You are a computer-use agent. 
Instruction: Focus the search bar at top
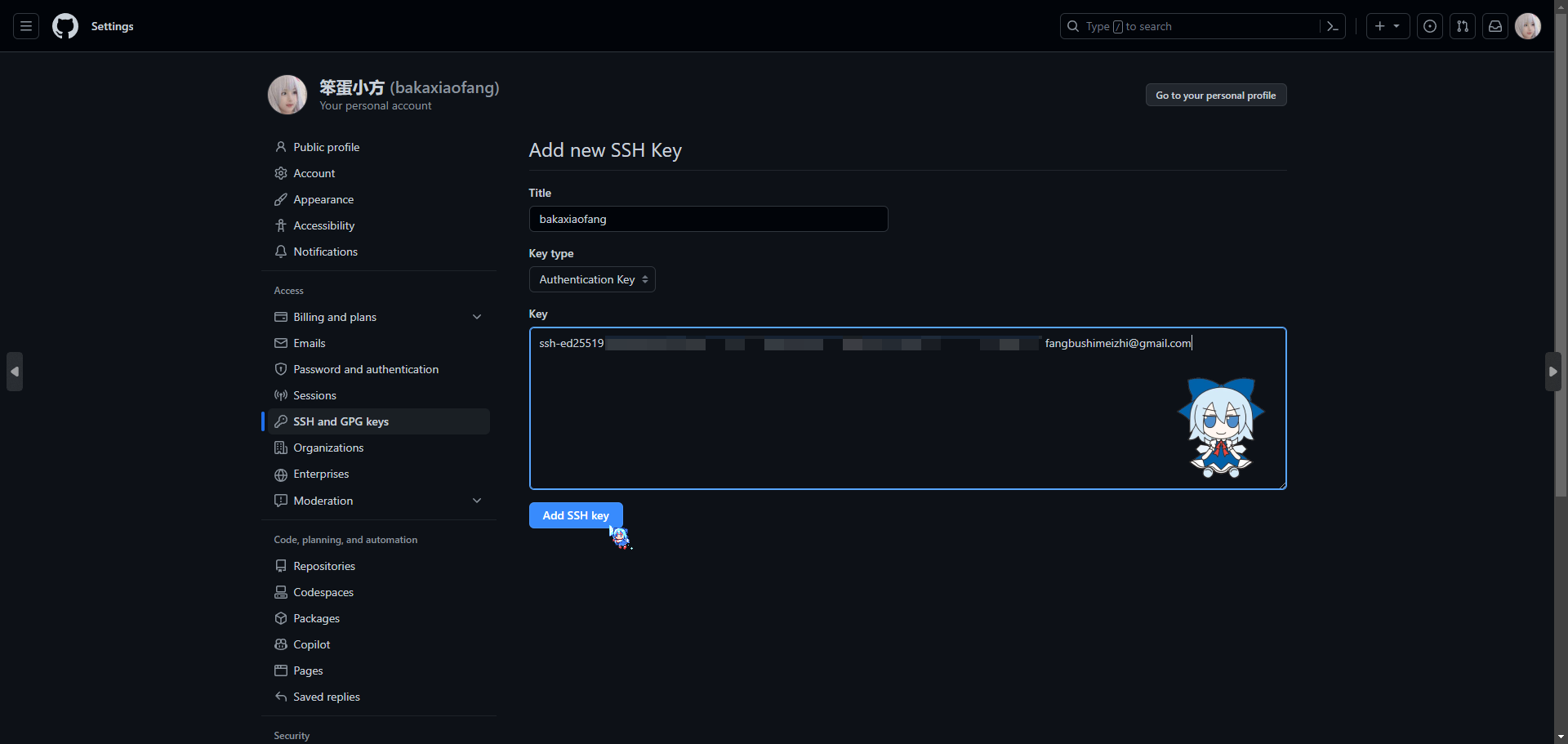point(1192,26)
